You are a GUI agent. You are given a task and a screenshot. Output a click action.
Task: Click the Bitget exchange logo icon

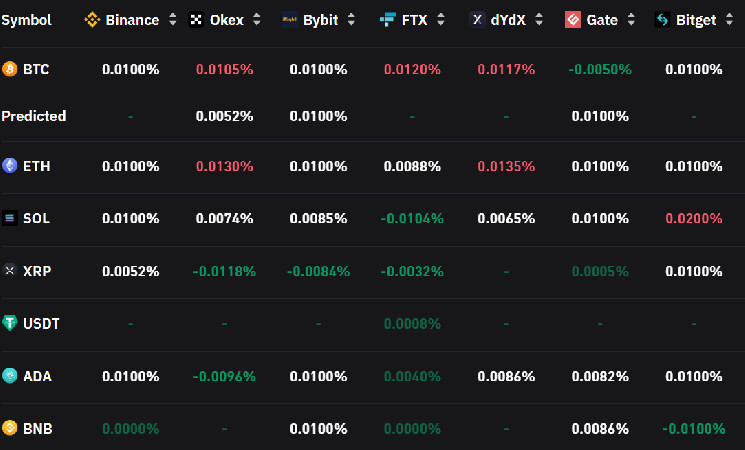(x=661, y=20)
